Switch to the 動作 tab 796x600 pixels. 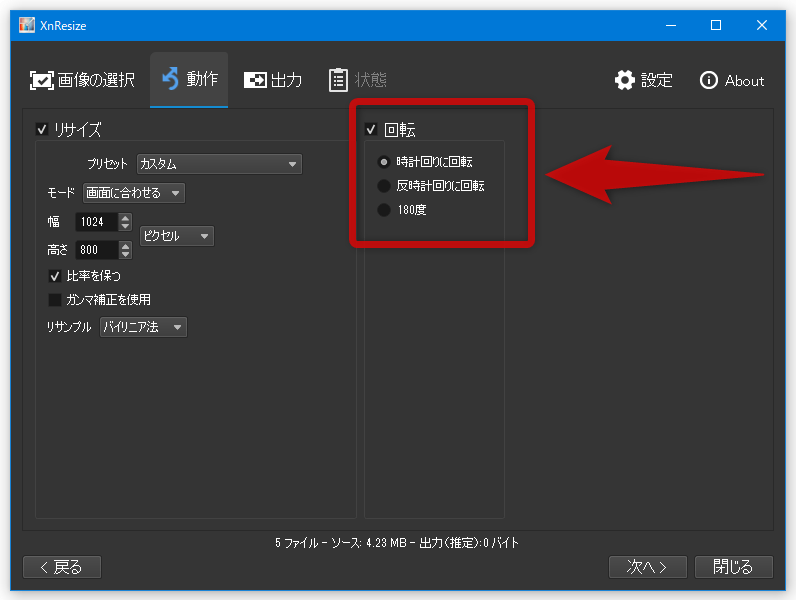pyautogui.click(x=189, y=79)
